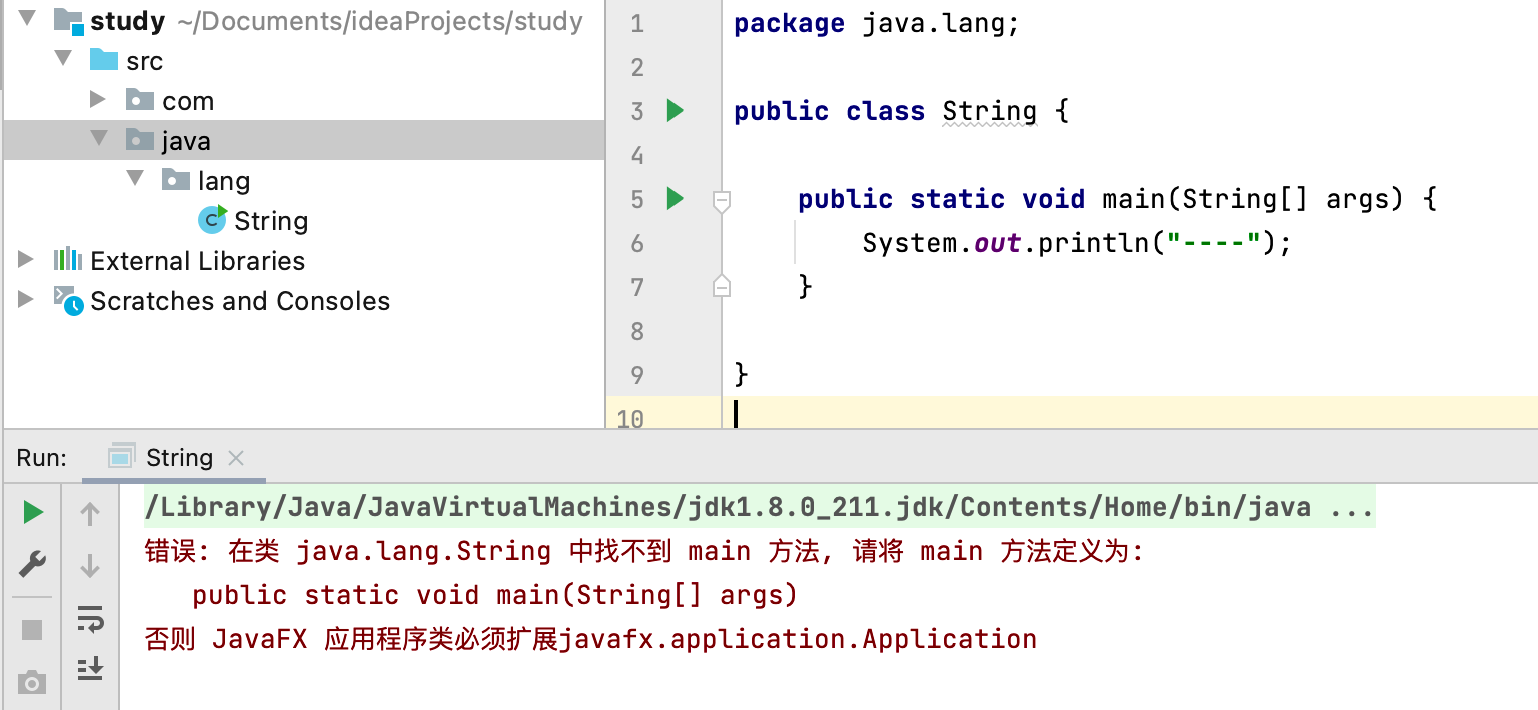The image size is (1538, 710).
Task: Click the camera thread dump icon
Action: coord(33,683)
